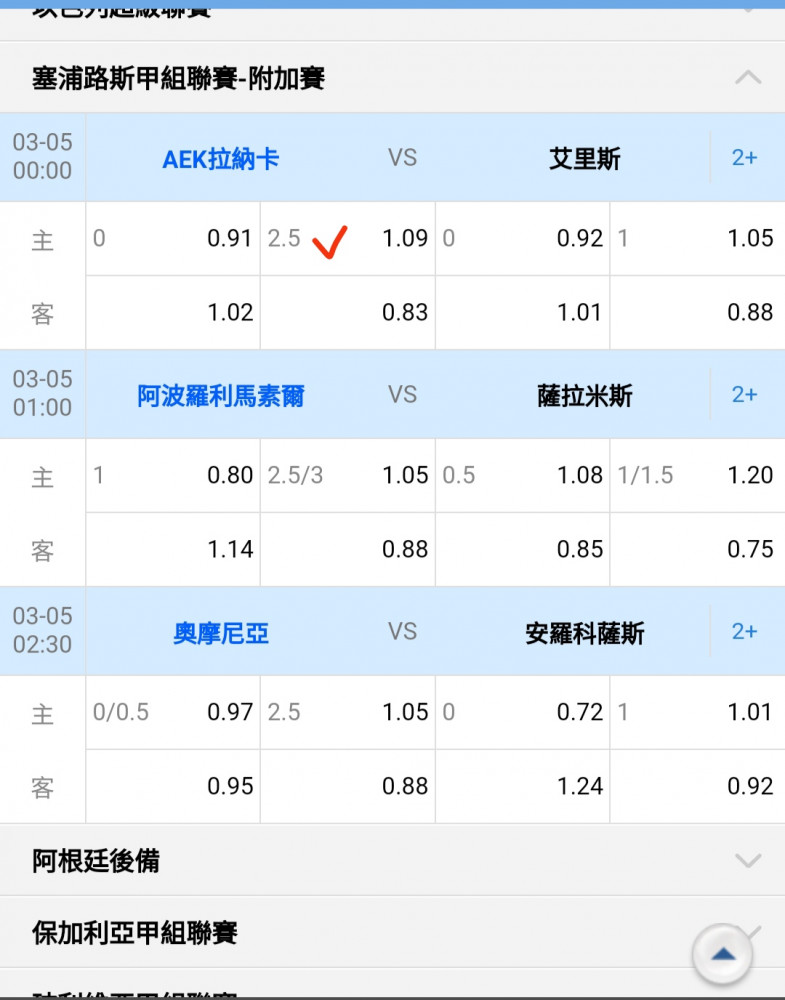This screenshot has width=785, height=1000.
Task: Tap 2+ more markets for AEK拉納卡 match
Action: coord(744,158)
